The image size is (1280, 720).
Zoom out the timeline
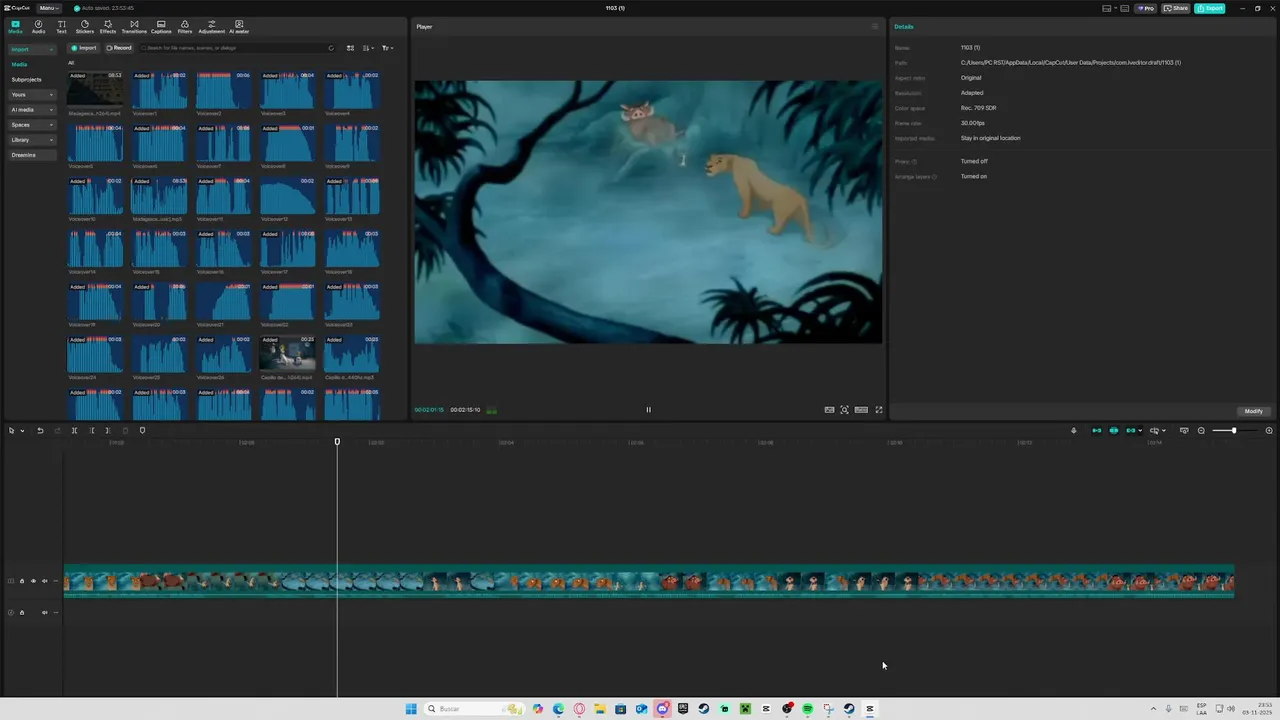coord(1202,431)
